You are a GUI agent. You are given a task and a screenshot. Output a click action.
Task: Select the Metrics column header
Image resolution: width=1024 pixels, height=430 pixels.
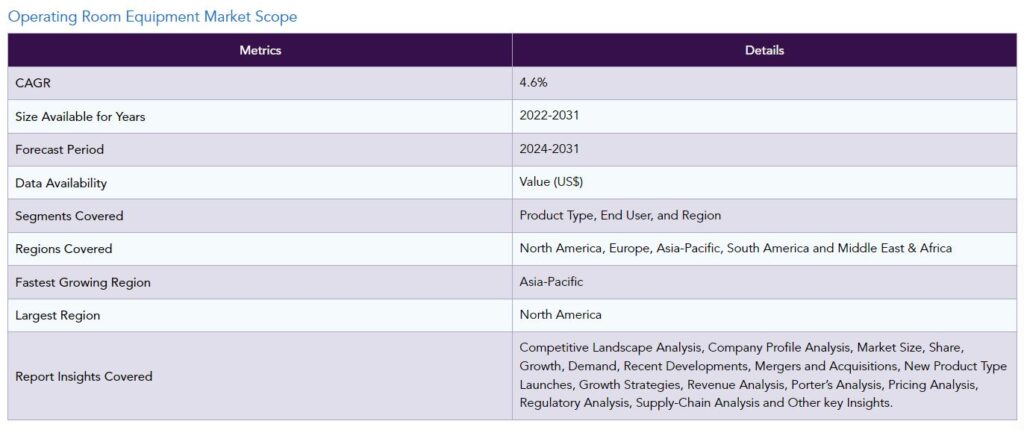(x=260, y=50)
